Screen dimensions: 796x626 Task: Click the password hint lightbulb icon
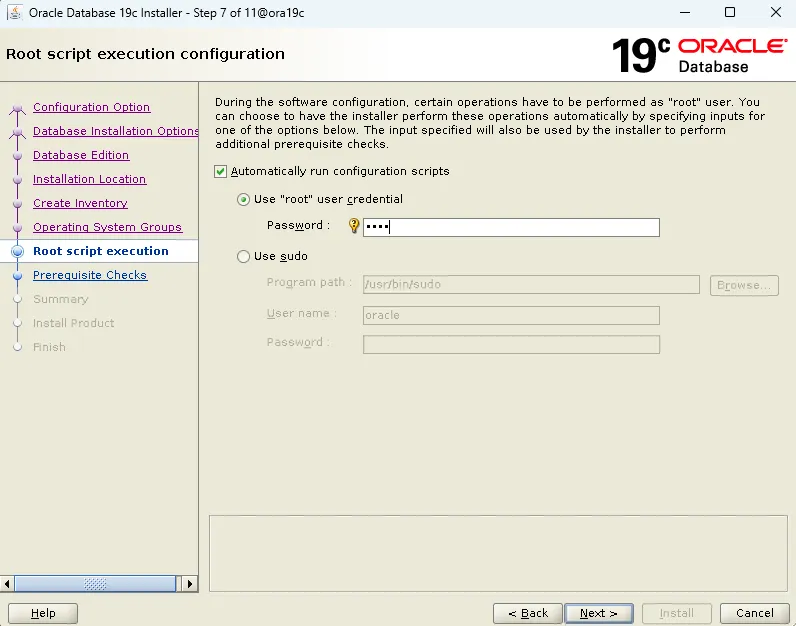pos(354,225)
